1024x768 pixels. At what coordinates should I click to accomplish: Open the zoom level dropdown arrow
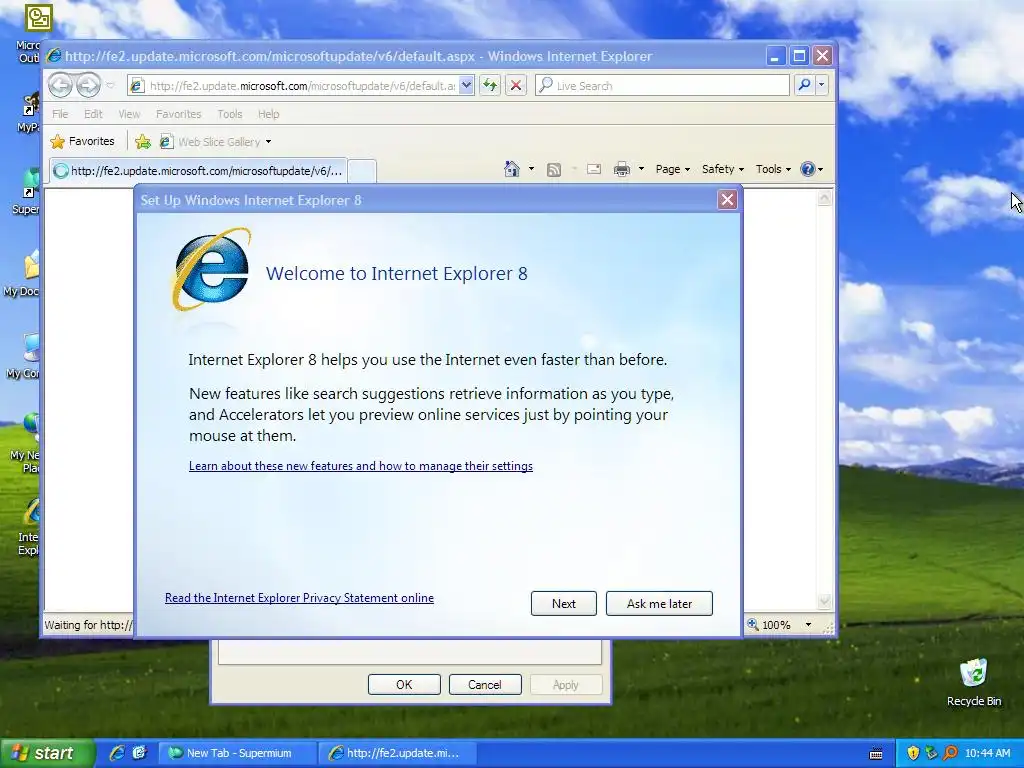808,625
